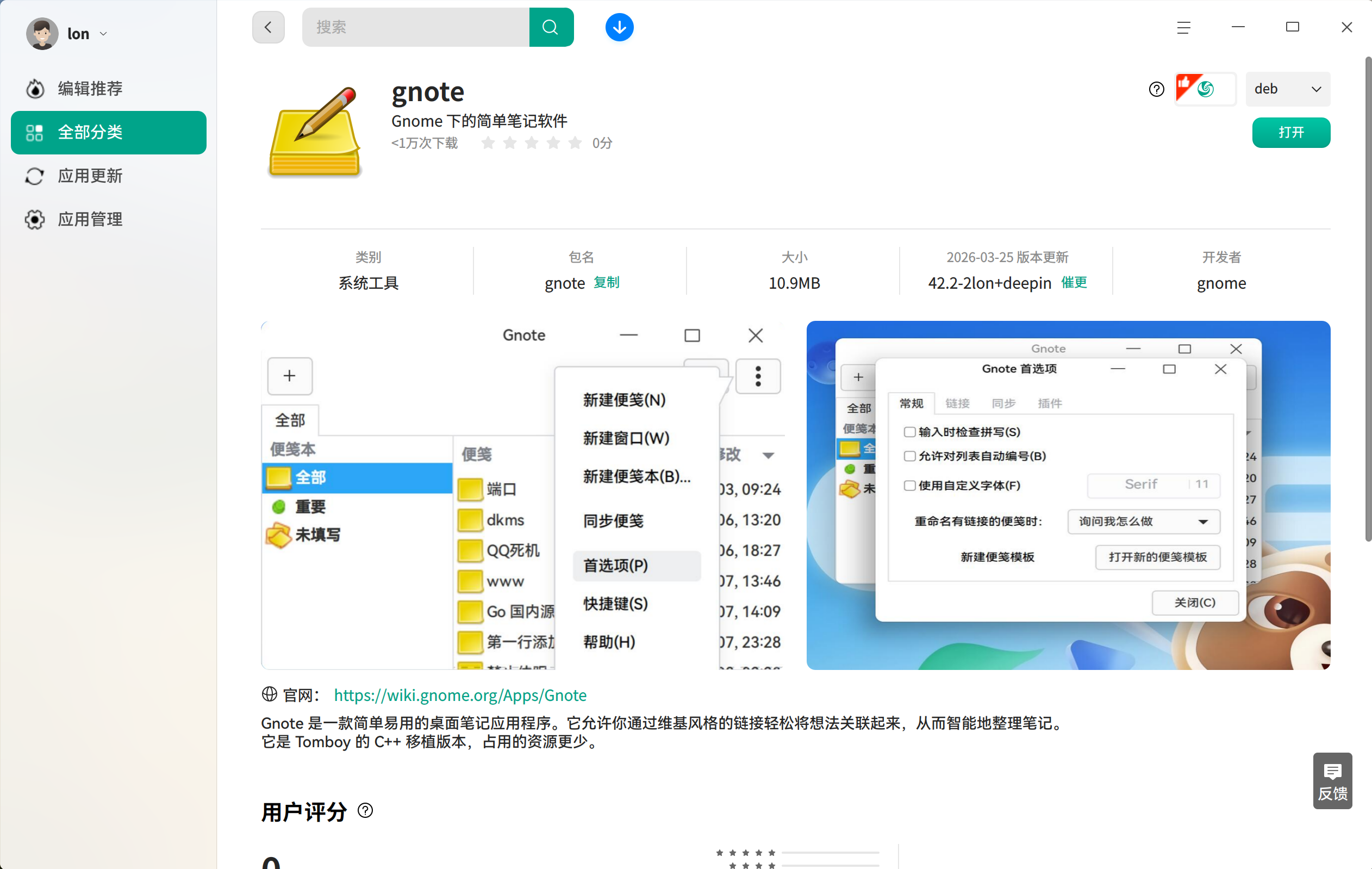Click the green search magnifier icon
The width and height of the screenshot is (1372, 869).
(551, 27)
